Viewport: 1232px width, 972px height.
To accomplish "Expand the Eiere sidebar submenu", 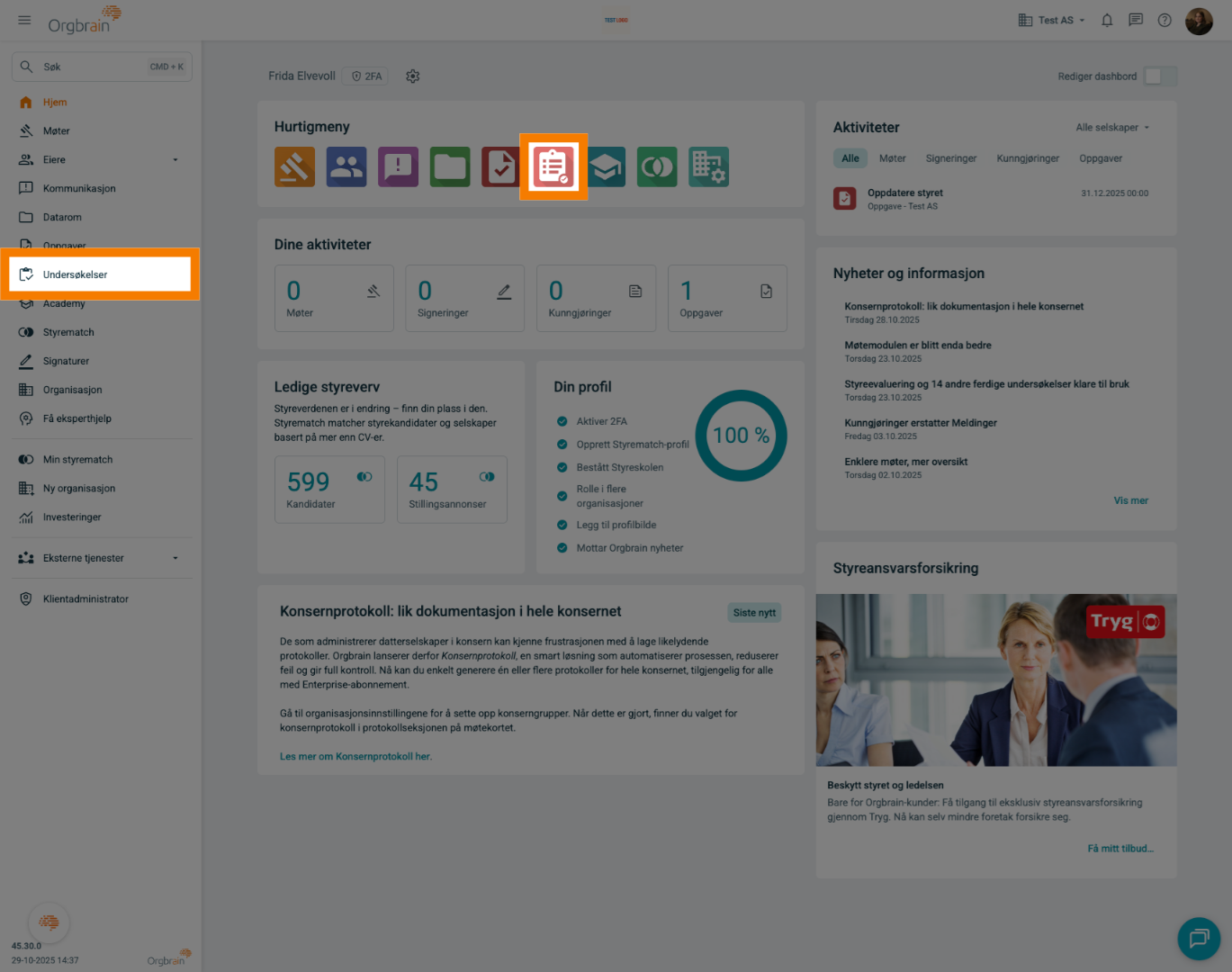I will click(175, 160).
